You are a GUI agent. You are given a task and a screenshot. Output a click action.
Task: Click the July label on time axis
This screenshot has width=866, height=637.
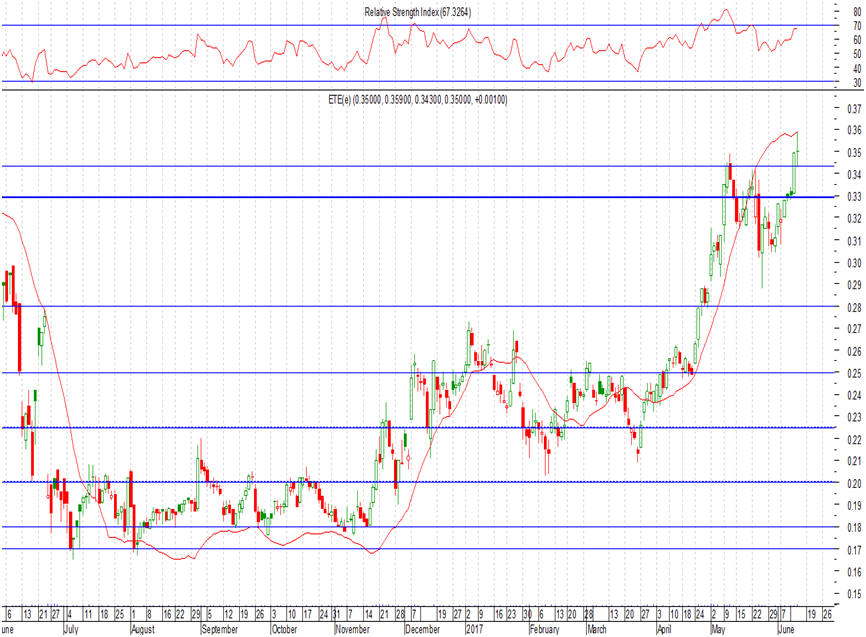pos(73,631)
